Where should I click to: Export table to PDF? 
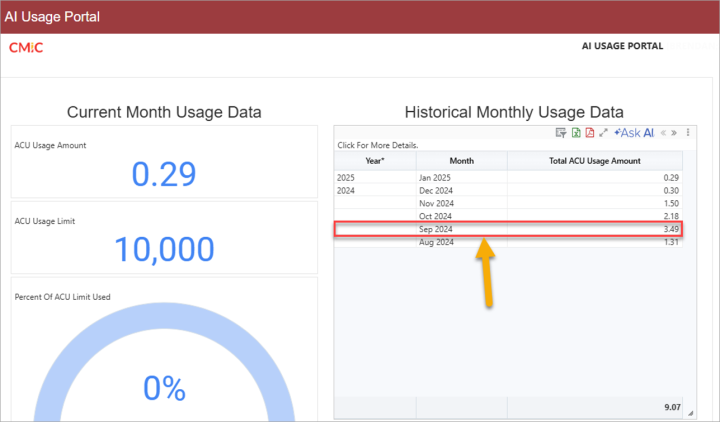click(590, 133)
